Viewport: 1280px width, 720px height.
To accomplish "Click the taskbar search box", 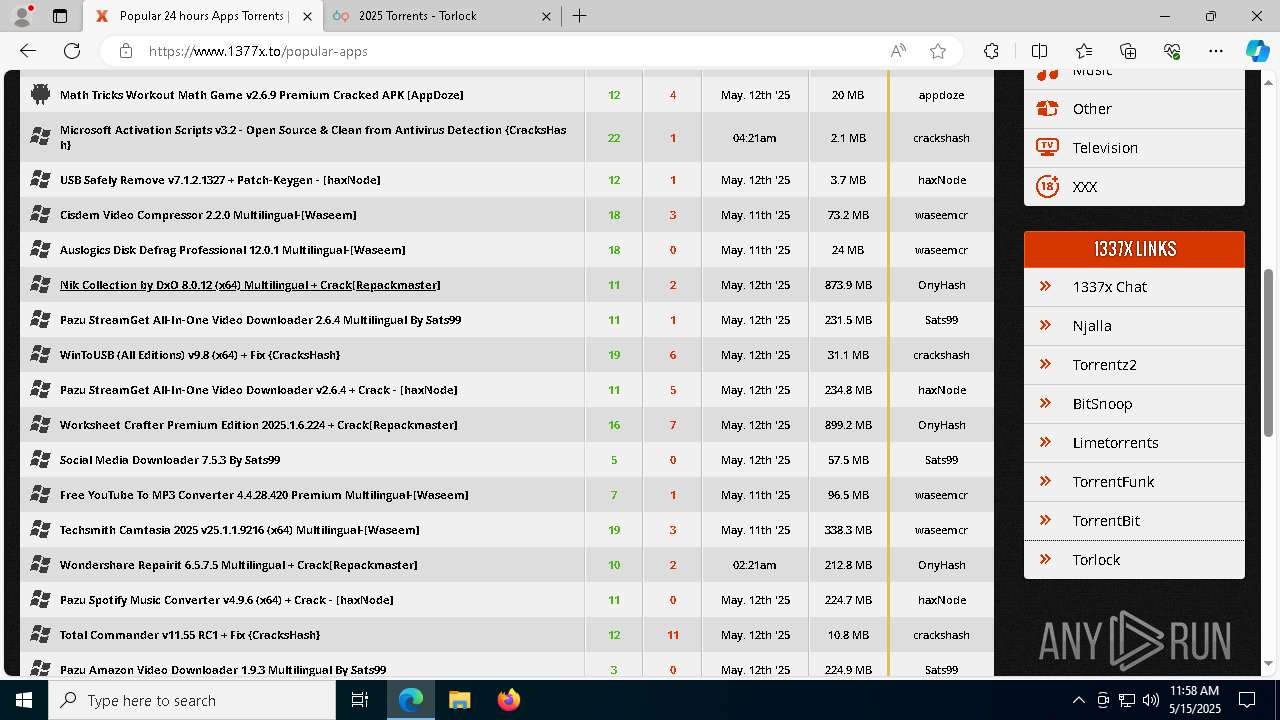I will click(192, 700).
